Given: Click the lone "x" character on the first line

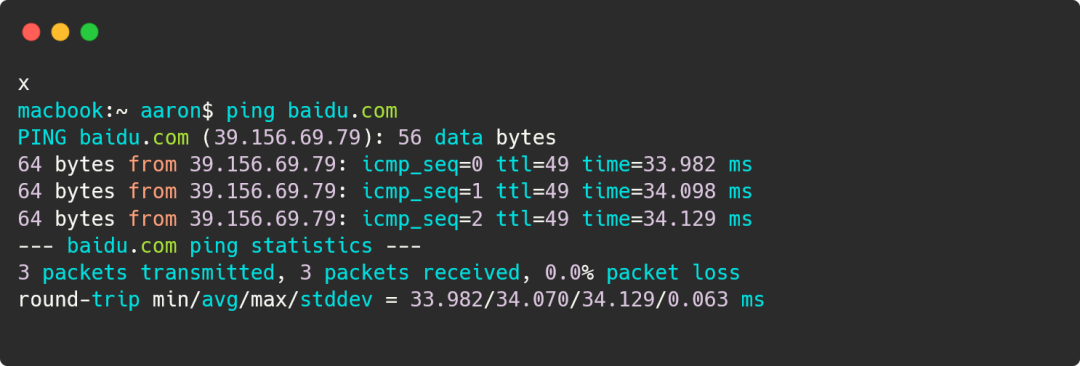Looking at the screenshot, I should [x=23, y=85].
